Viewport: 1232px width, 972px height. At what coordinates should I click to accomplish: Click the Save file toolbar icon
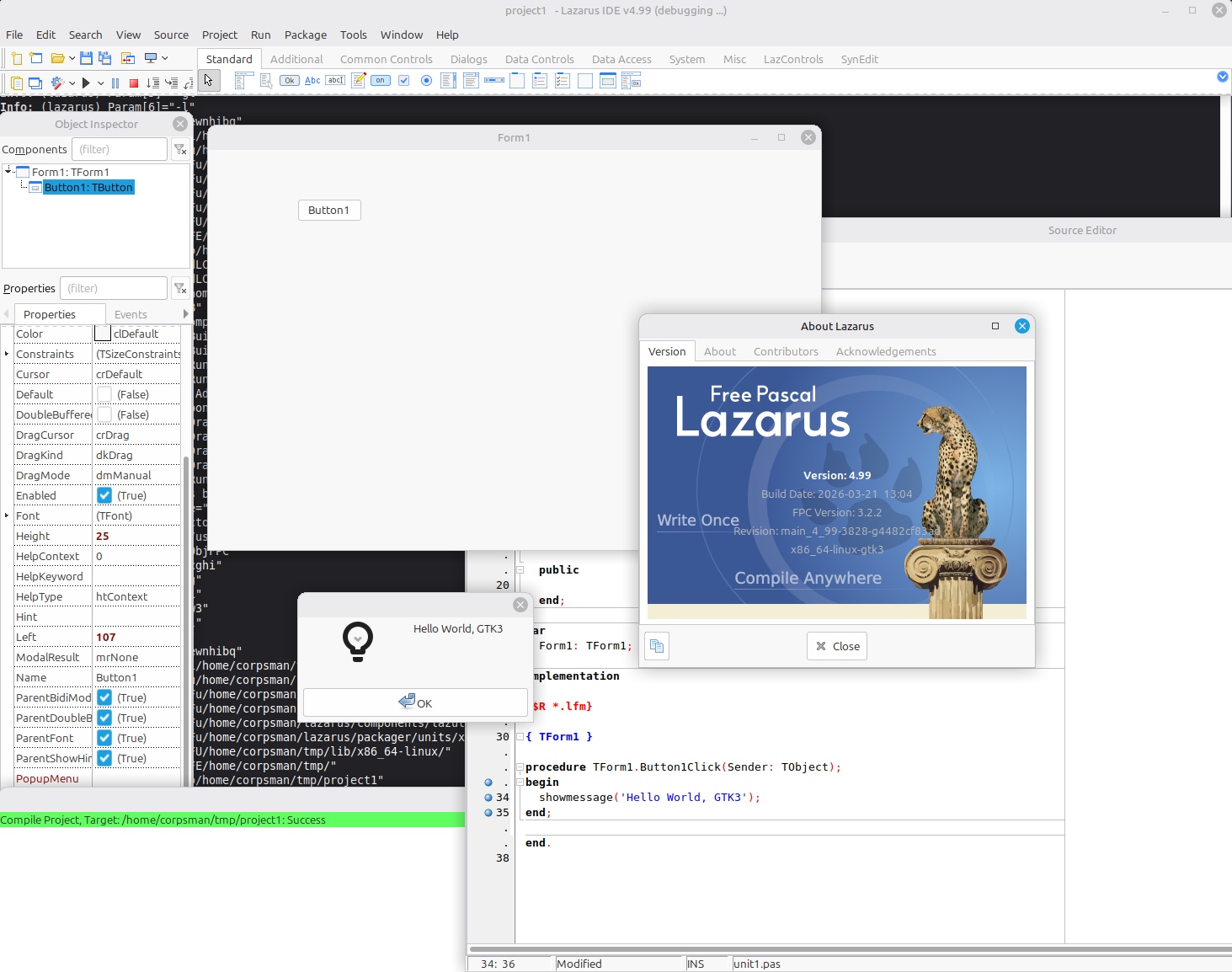point(86,58)
